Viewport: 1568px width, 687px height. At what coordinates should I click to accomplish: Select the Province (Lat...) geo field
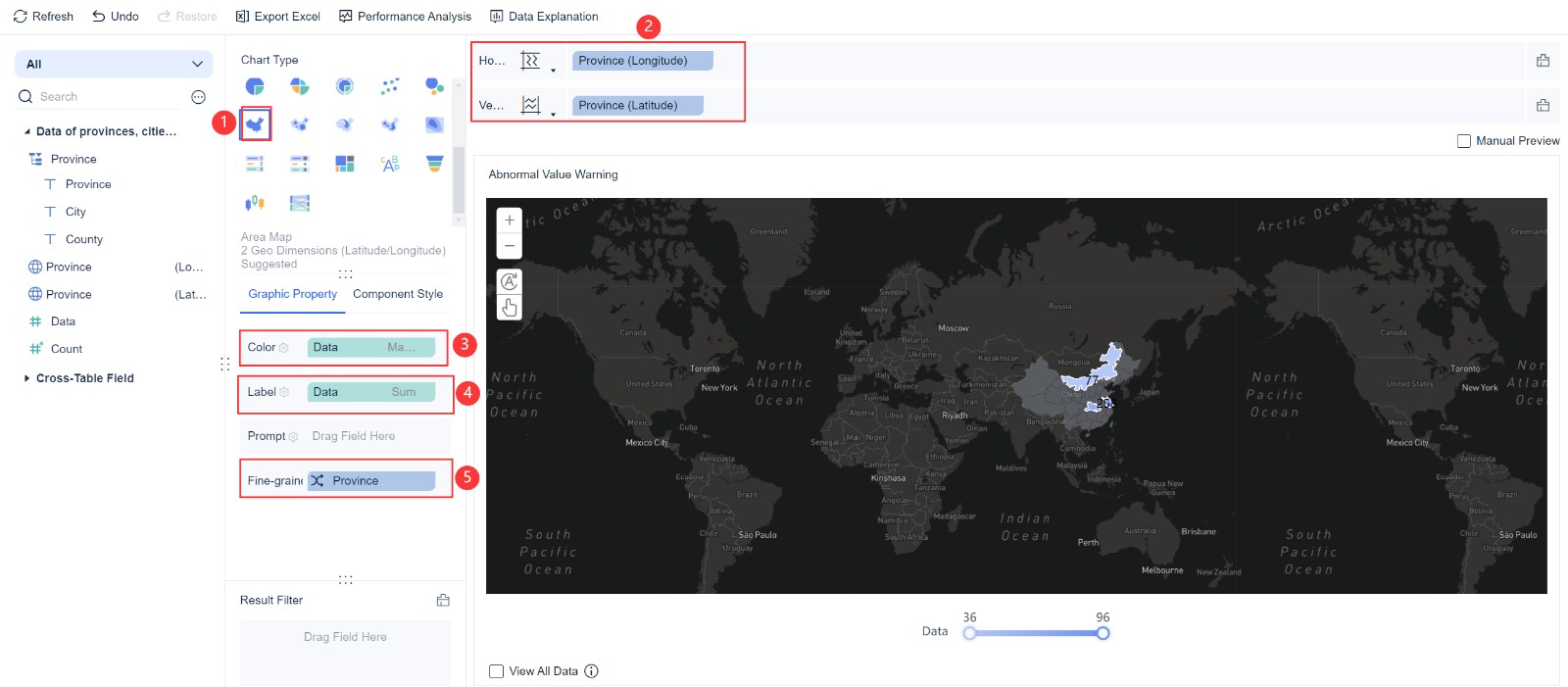pos(116,294)
